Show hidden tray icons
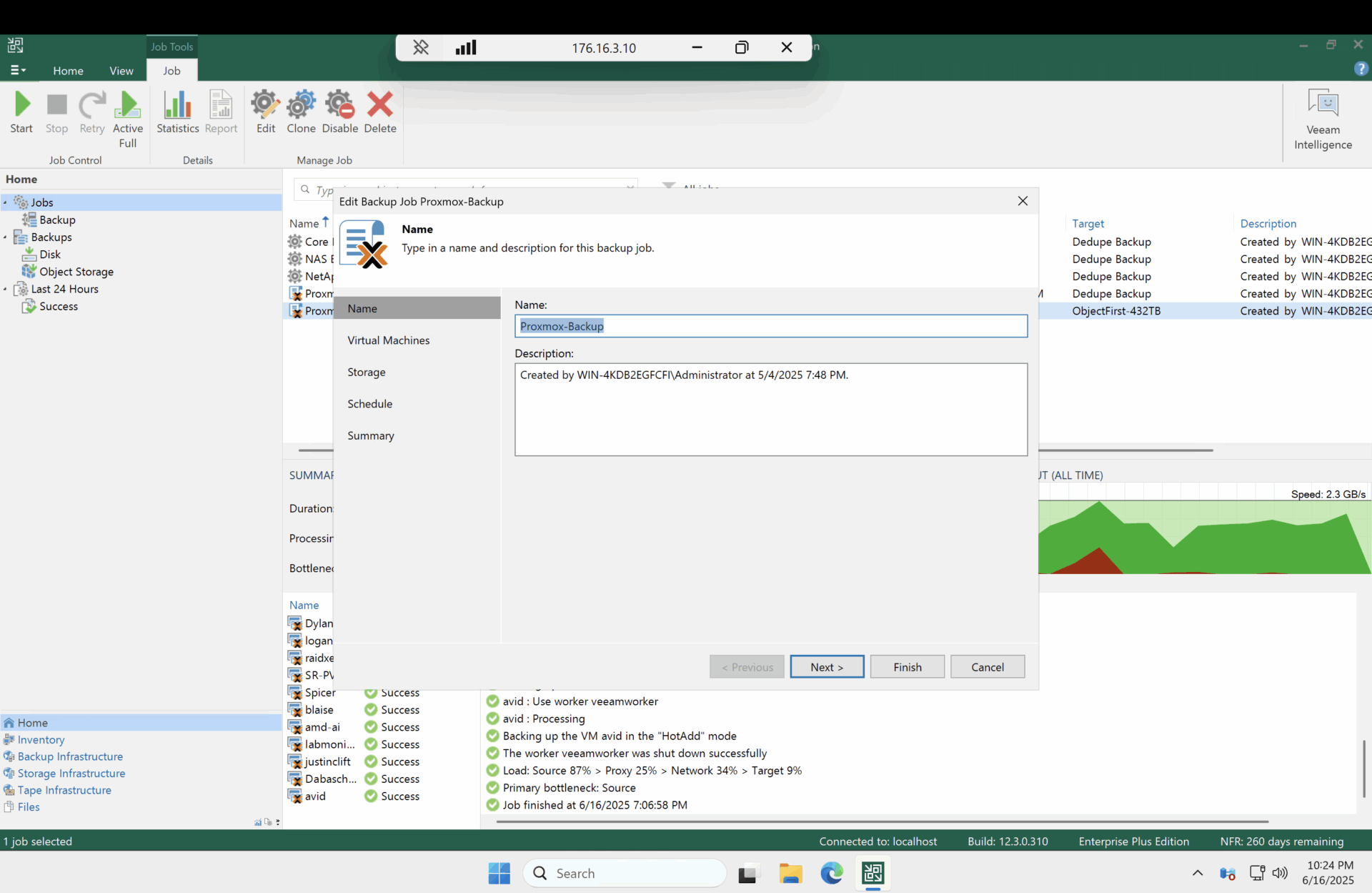 point(1198,873)
